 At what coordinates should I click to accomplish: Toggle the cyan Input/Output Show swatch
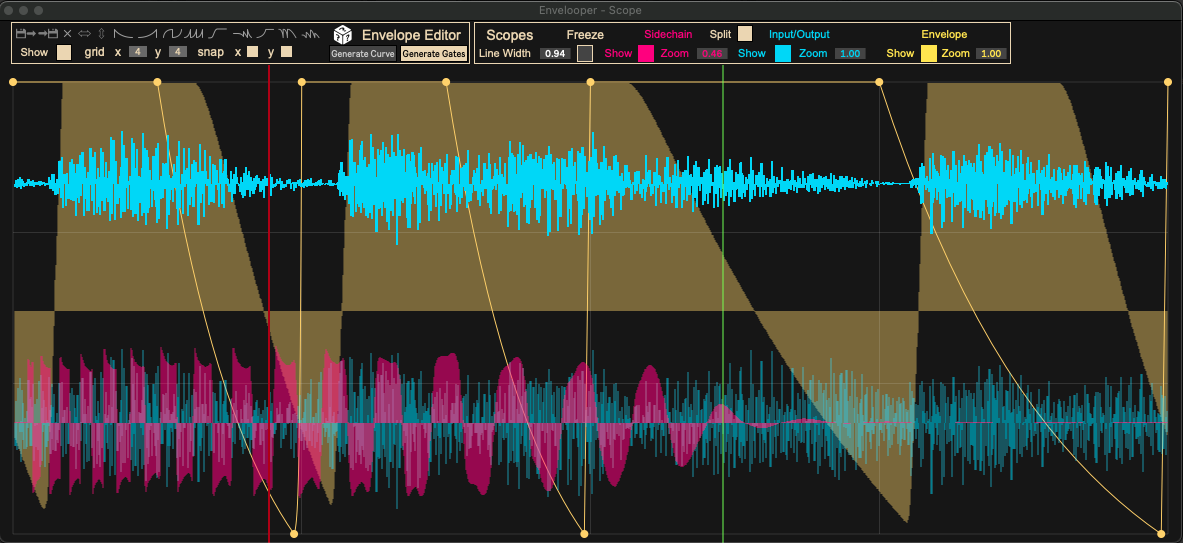point(783,54)
